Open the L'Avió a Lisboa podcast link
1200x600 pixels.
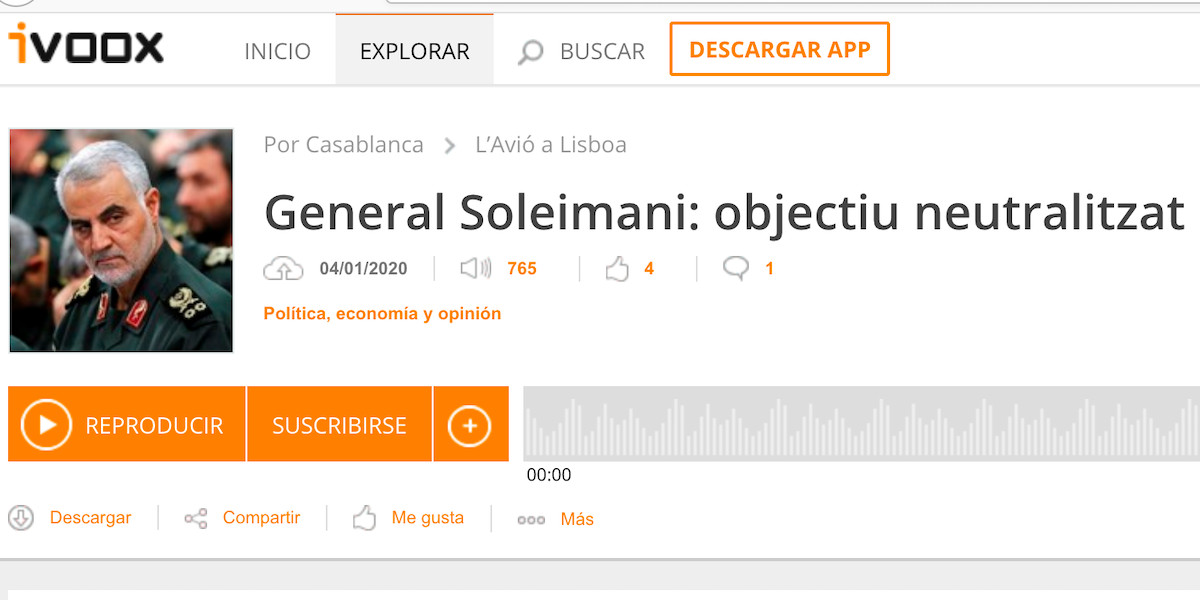tap(550, 145)
